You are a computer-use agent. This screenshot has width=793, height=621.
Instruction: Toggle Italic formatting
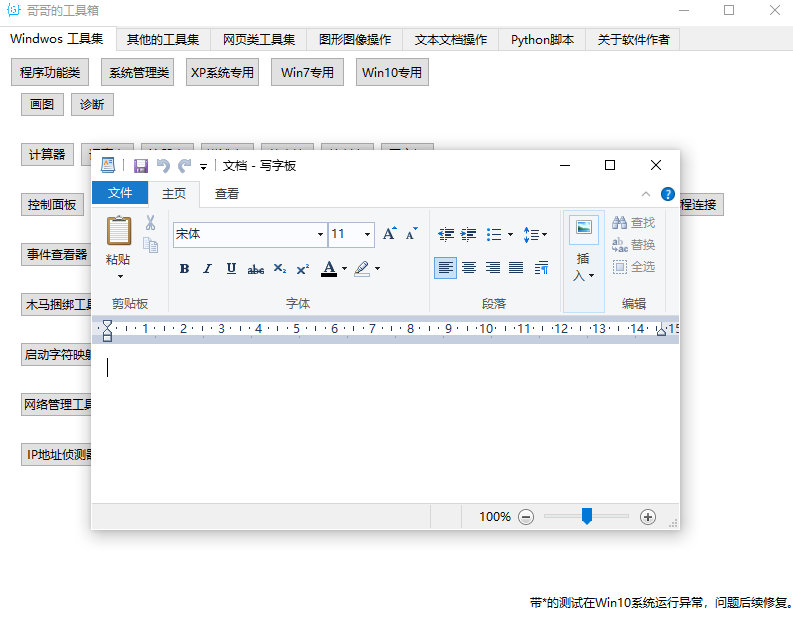pos(207,269)
